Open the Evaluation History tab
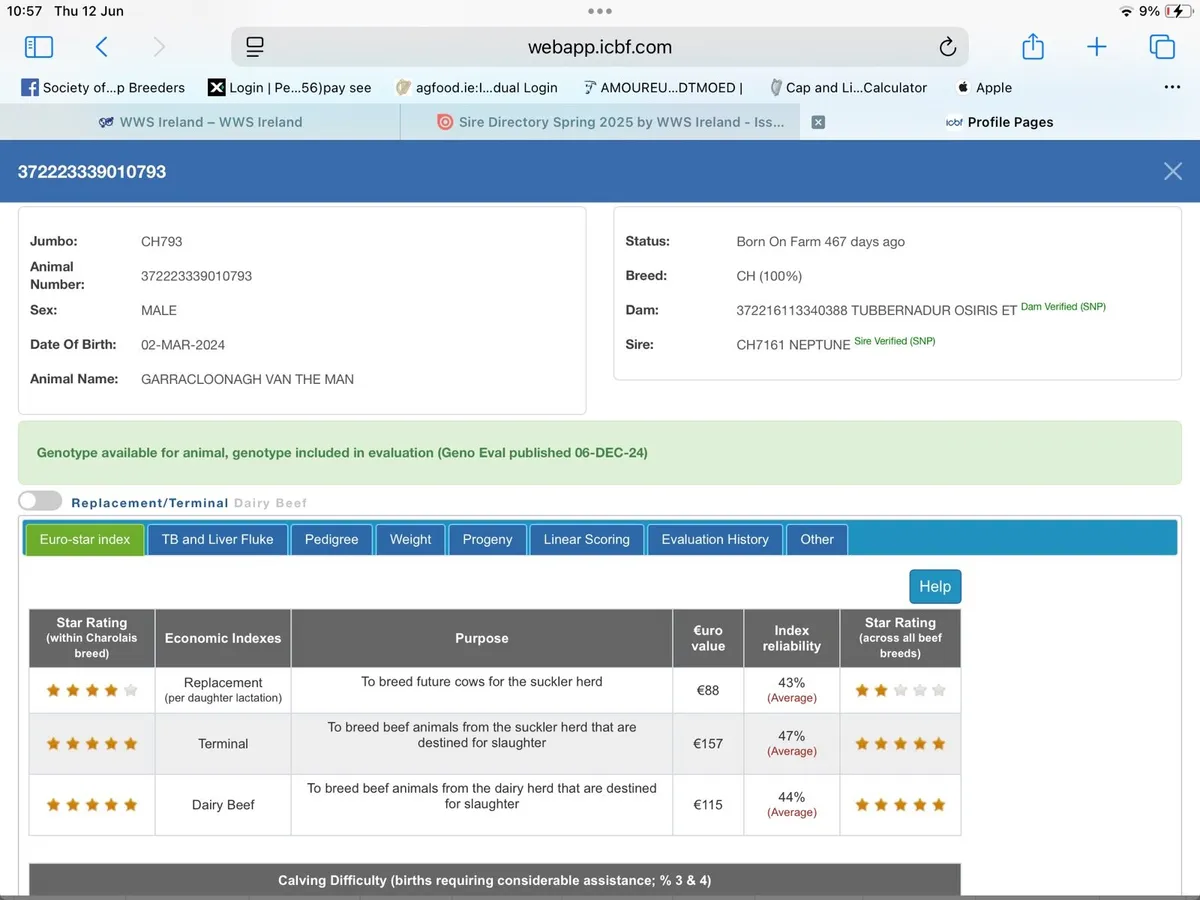The height and width of the screenshot is (900, 1200). pyautogui.click(x=715, y=539)
